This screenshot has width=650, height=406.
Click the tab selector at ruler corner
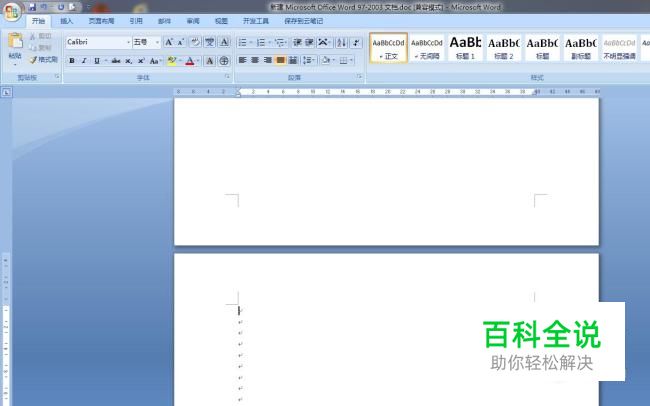(x=6, y=92)
